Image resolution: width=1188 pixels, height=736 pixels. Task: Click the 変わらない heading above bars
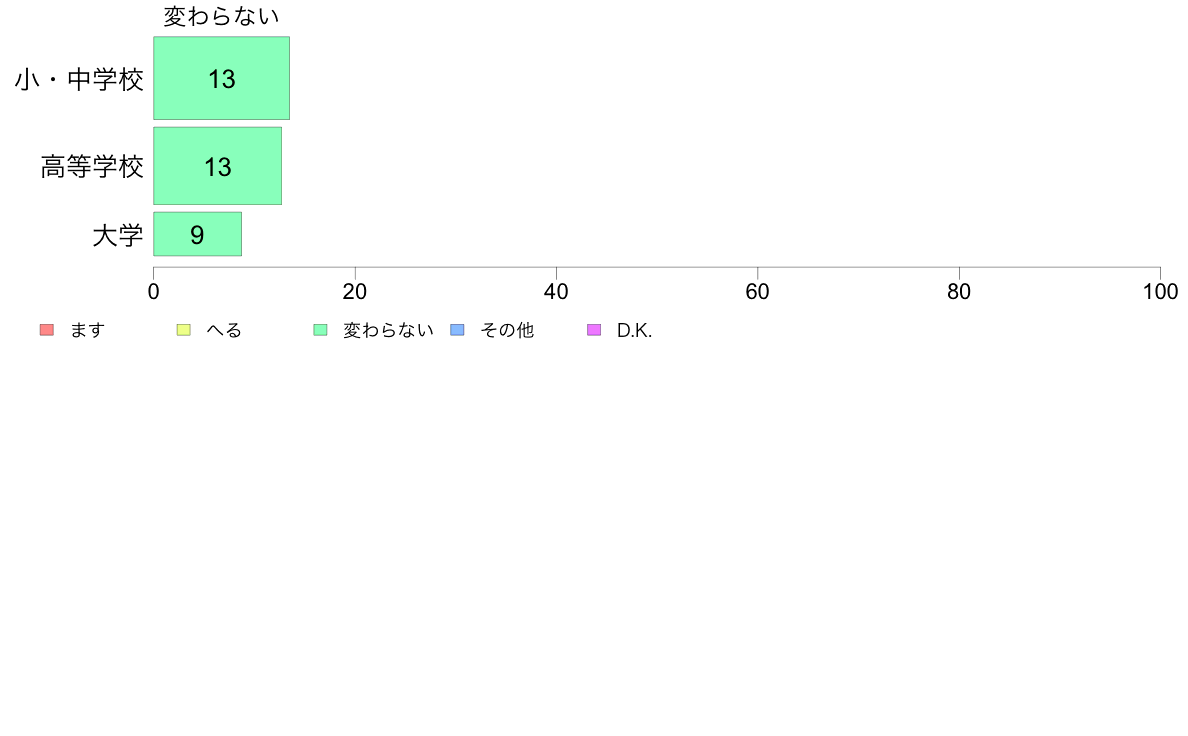tap(221, 16)
